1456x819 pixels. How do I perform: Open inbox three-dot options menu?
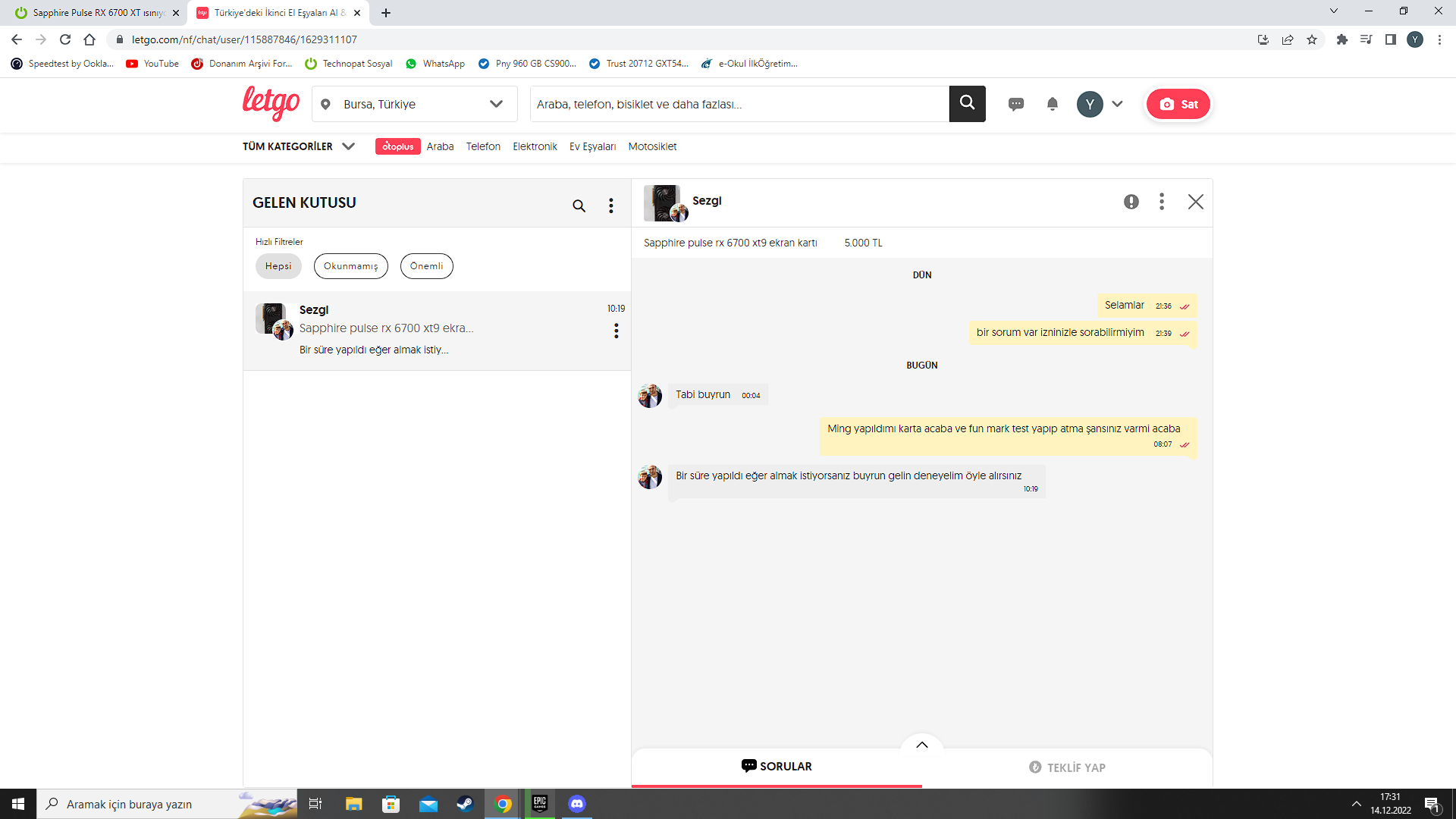tap(610, 206)
